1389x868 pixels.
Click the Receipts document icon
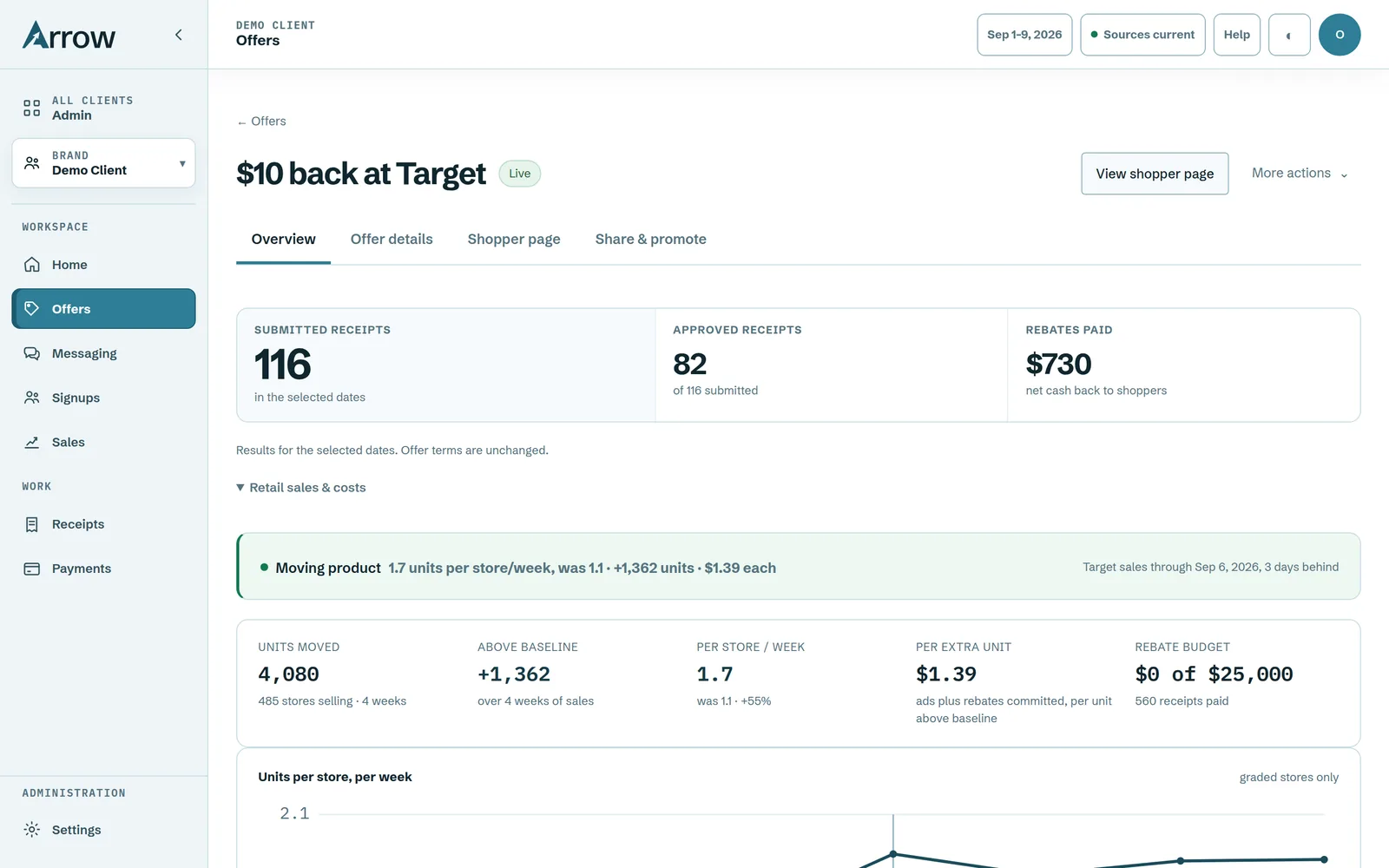(32, 524)
